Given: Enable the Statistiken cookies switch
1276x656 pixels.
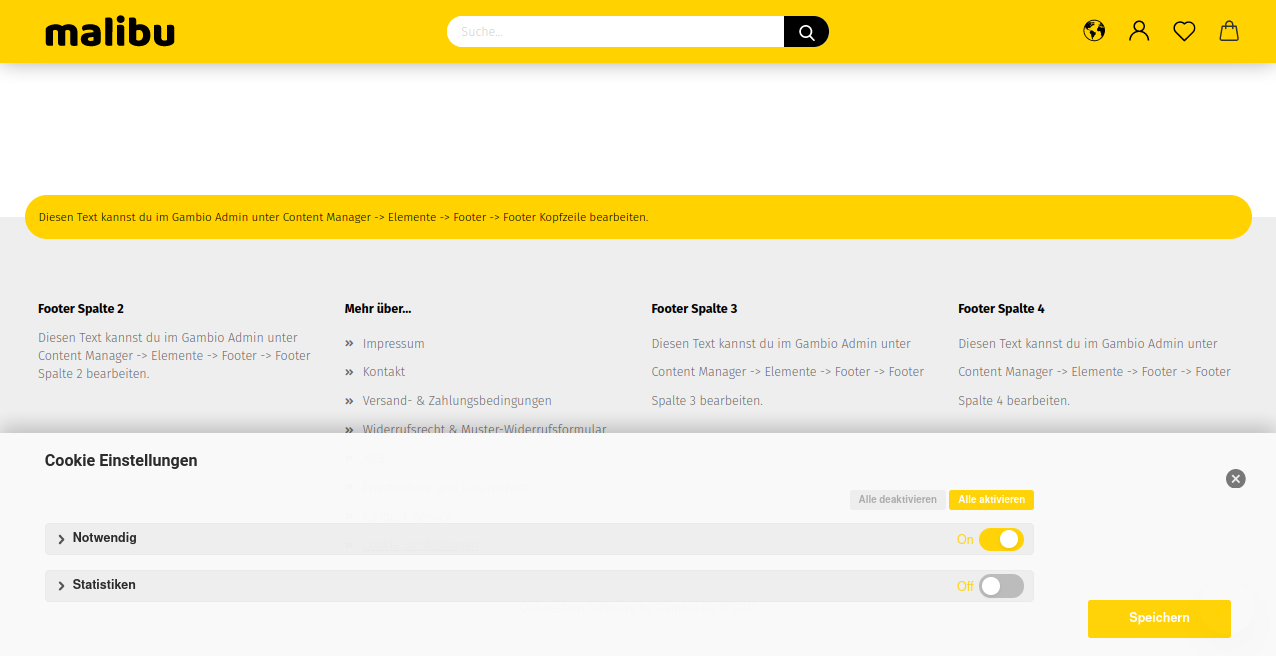Looking at the screenshot, I should point(1001,586).
